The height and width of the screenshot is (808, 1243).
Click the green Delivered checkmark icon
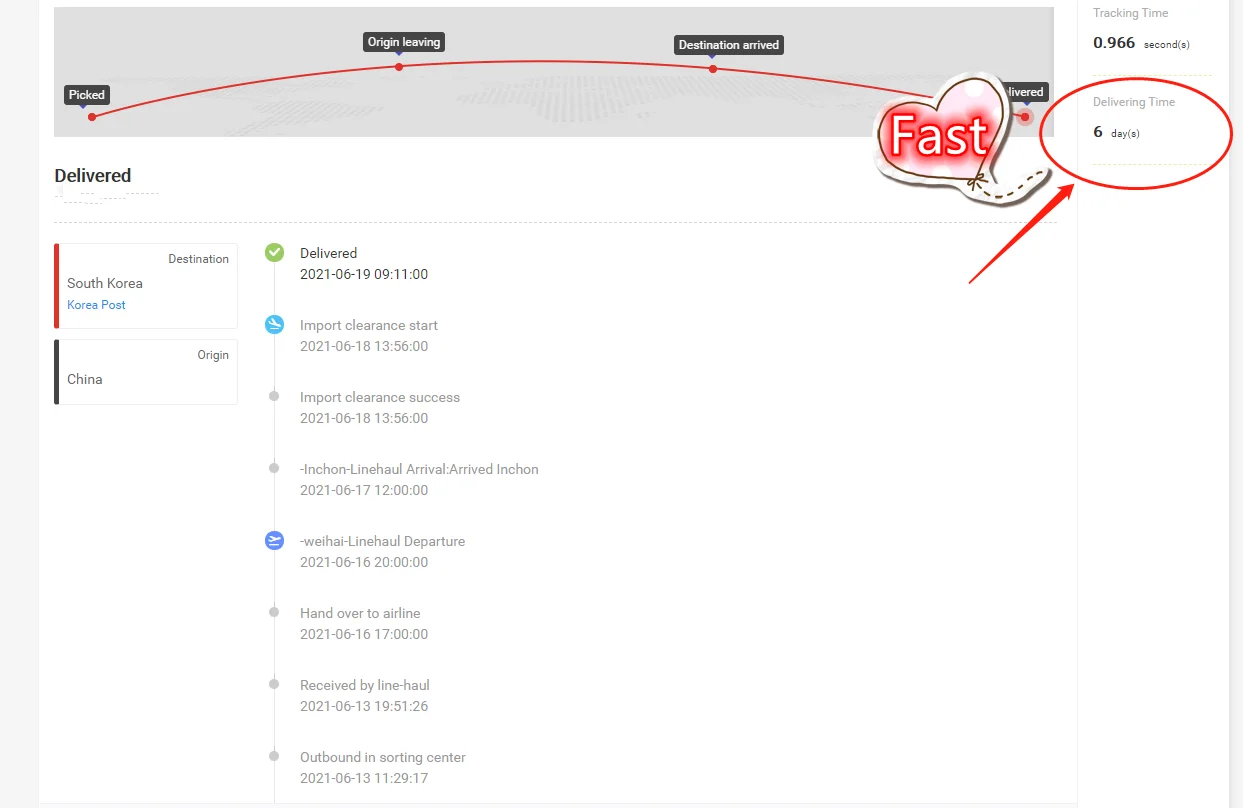pos(274,252)
